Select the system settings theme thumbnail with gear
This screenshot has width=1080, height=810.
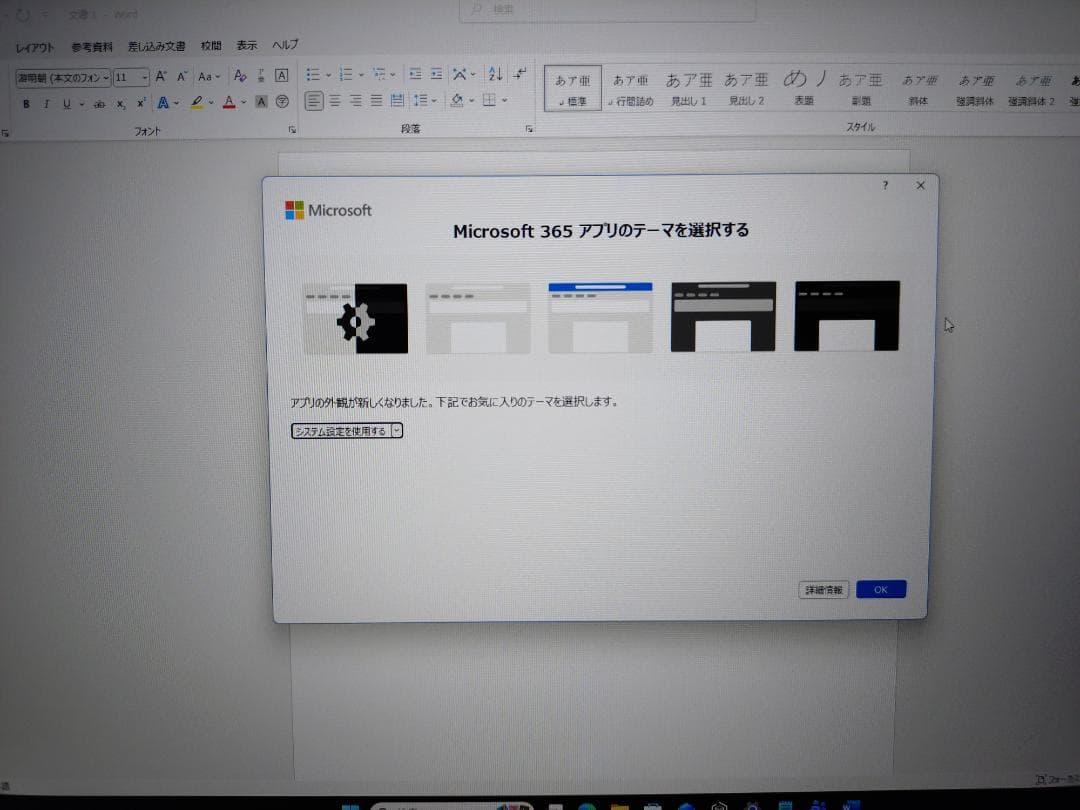click(355, 319)
